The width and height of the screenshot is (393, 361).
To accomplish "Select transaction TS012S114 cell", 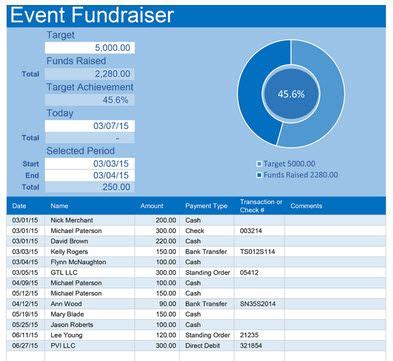I will [259, 252].
